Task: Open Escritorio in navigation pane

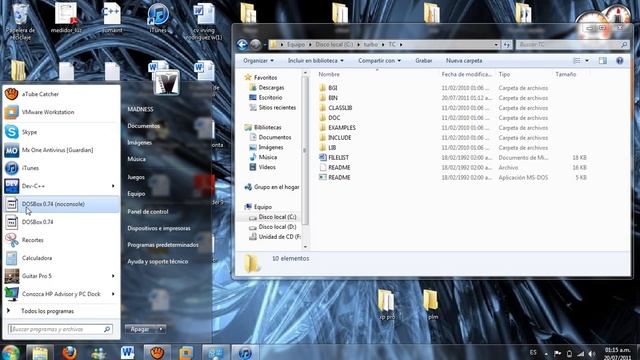Action: pyautogui.click(x=270, y=98)
